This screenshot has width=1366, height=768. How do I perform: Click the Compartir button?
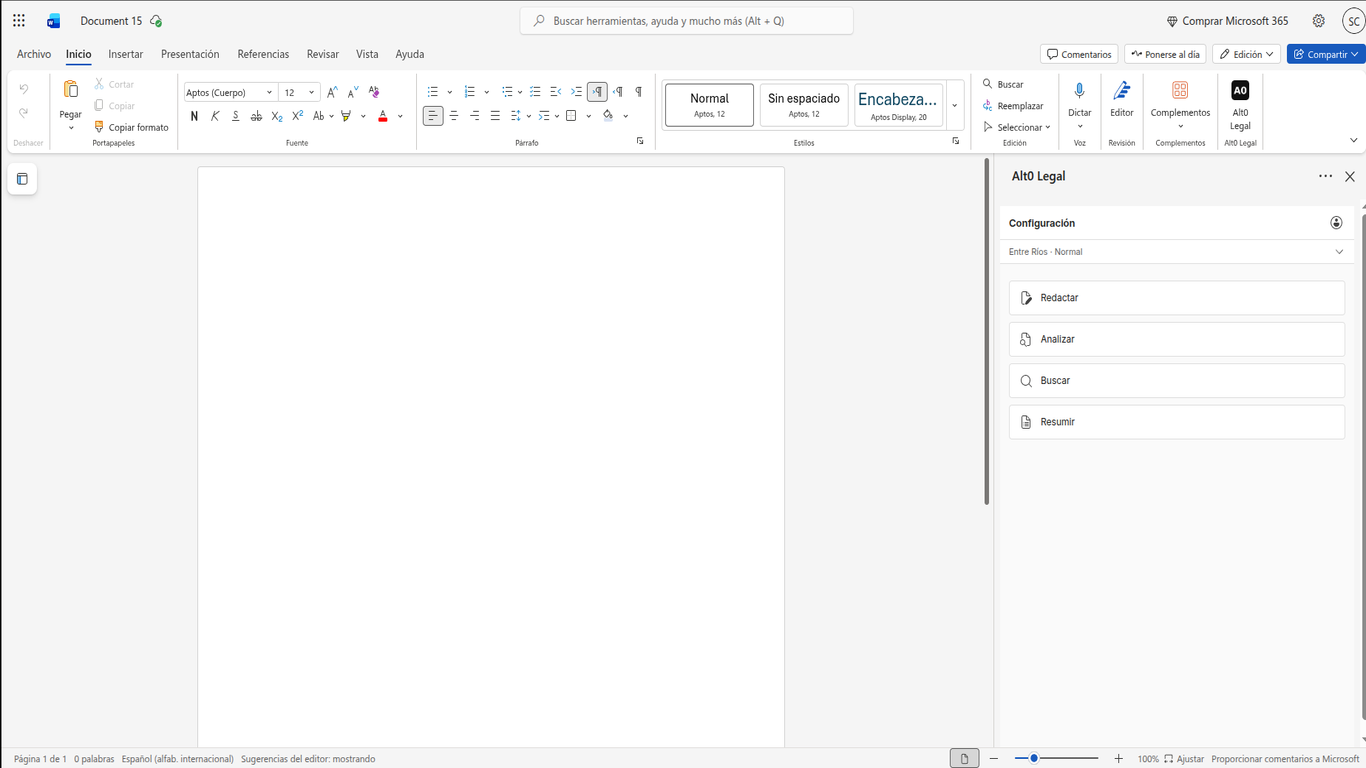(x=1325, y=54)
